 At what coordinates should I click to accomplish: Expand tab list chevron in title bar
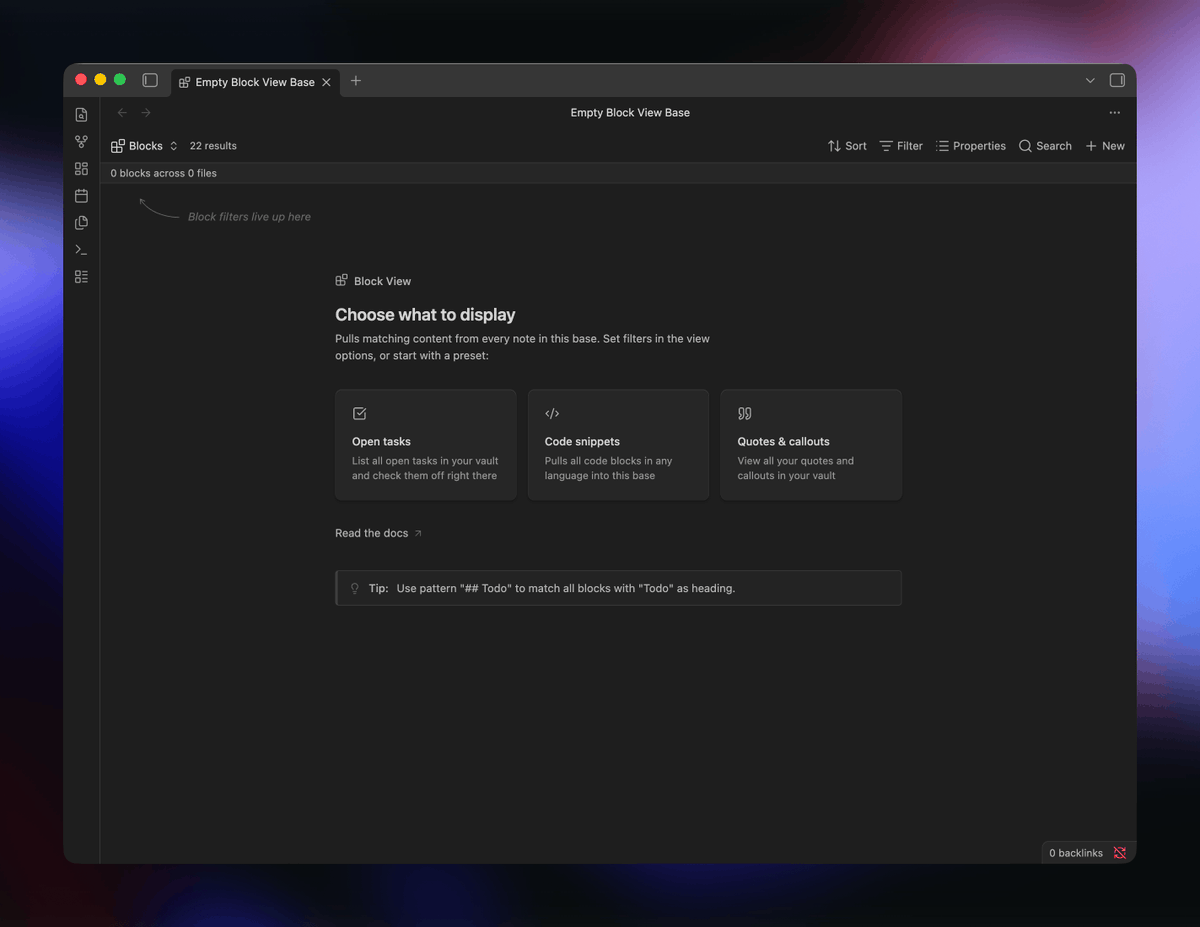(1090, 81)
